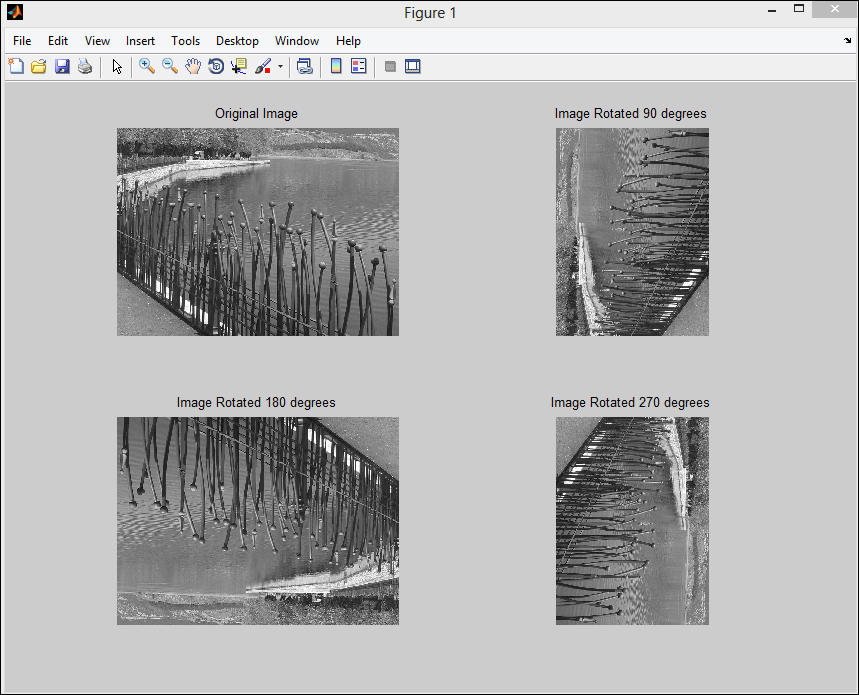Select the Brush data tool
Screen dimensions: 859x695
(x=263, y=66)
